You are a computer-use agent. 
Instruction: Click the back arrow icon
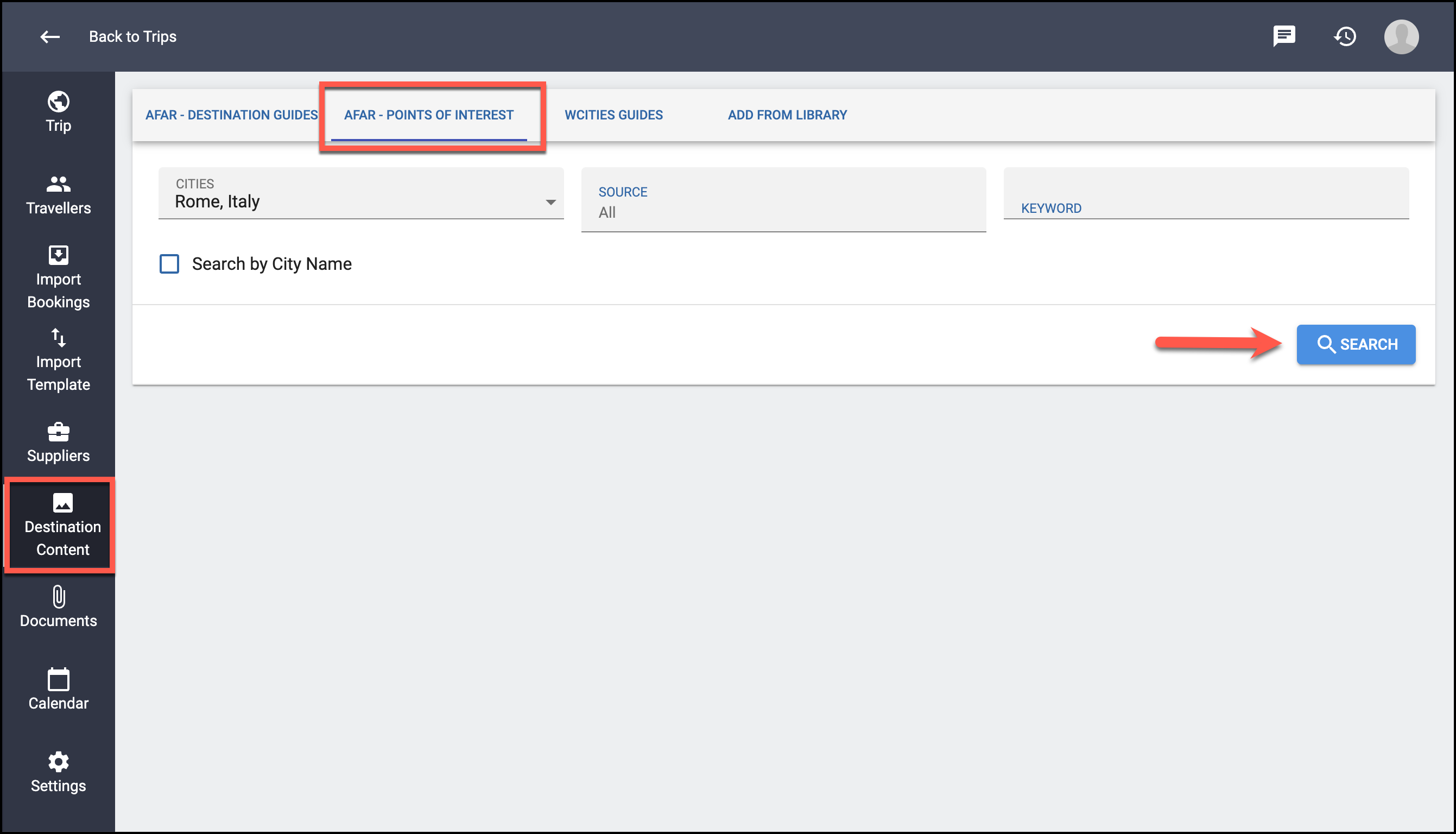click(50, 37)
